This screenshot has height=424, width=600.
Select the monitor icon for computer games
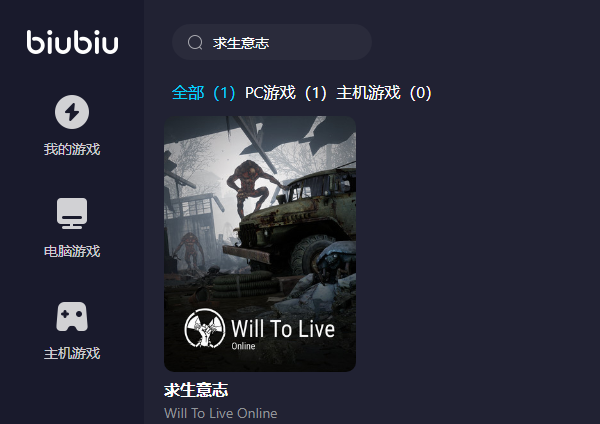coord(72,213)
